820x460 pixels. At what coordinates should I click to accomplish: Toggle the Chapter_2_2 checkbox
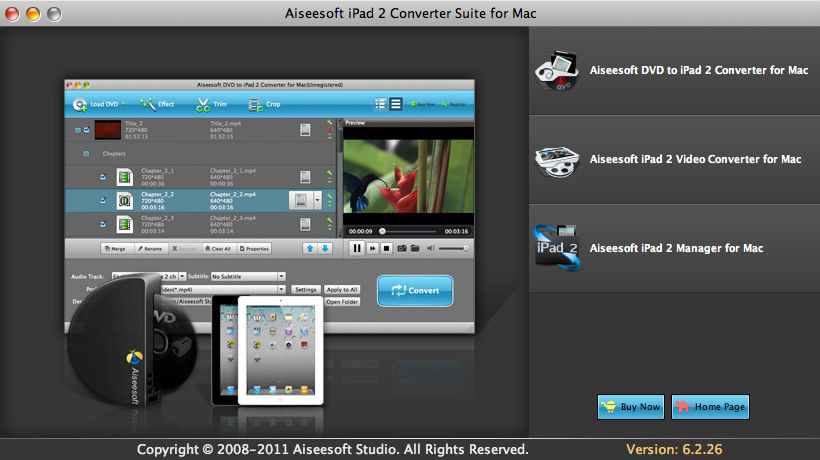click(103, 200)
